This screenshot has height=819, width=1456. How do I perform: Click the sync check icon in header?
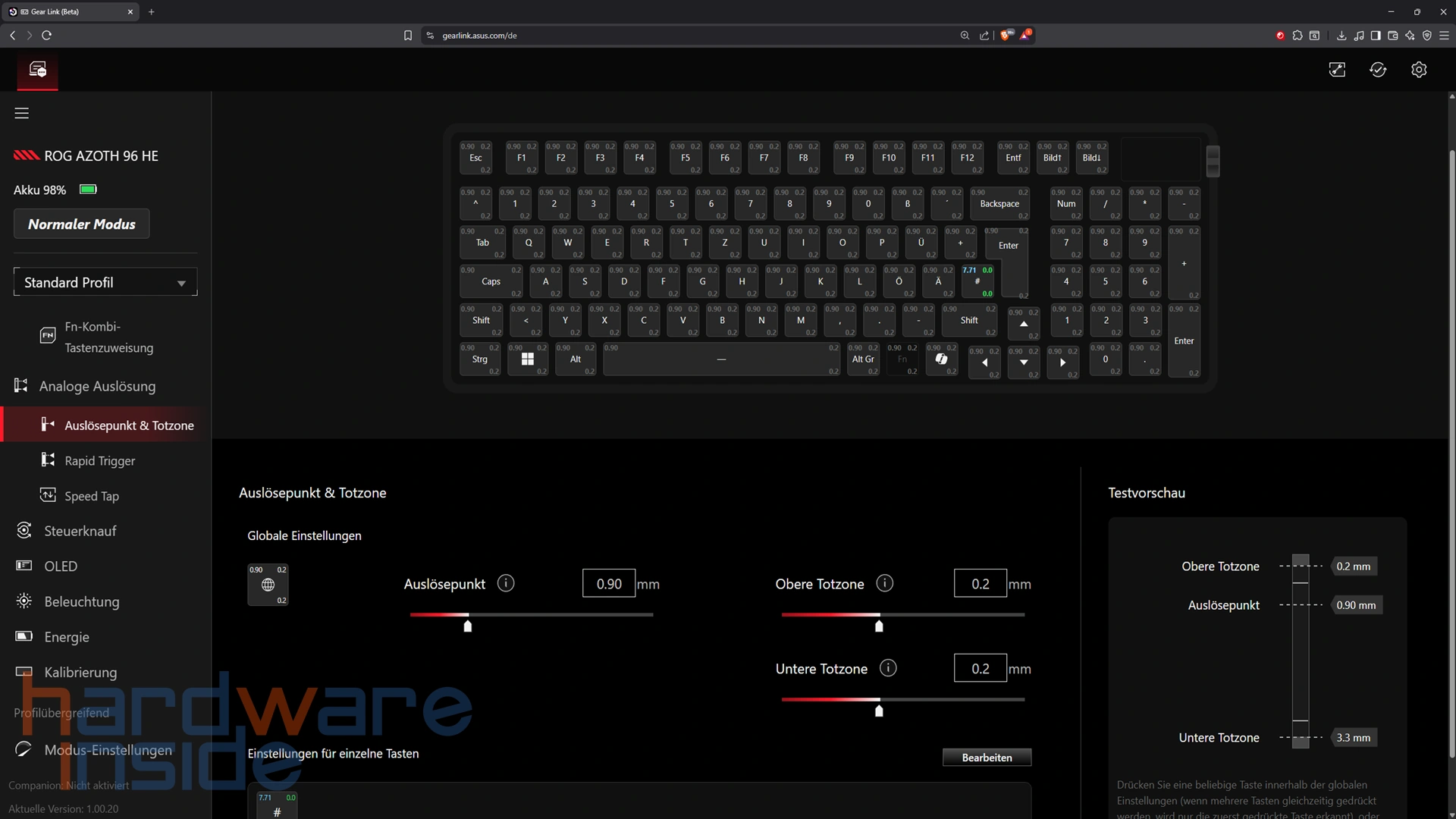click(x=1378, y=70)
